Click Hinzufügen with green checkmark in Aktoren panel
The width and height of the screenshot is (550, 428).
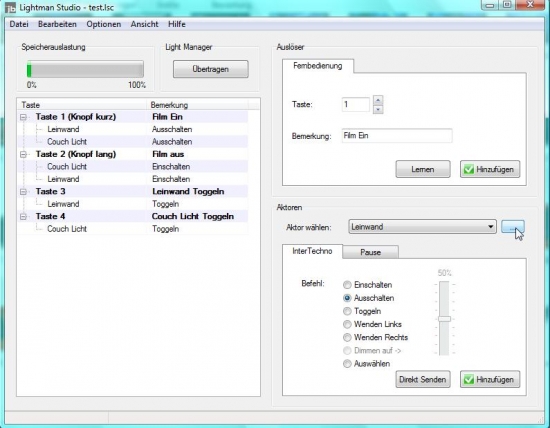click(x=490, y=380)
